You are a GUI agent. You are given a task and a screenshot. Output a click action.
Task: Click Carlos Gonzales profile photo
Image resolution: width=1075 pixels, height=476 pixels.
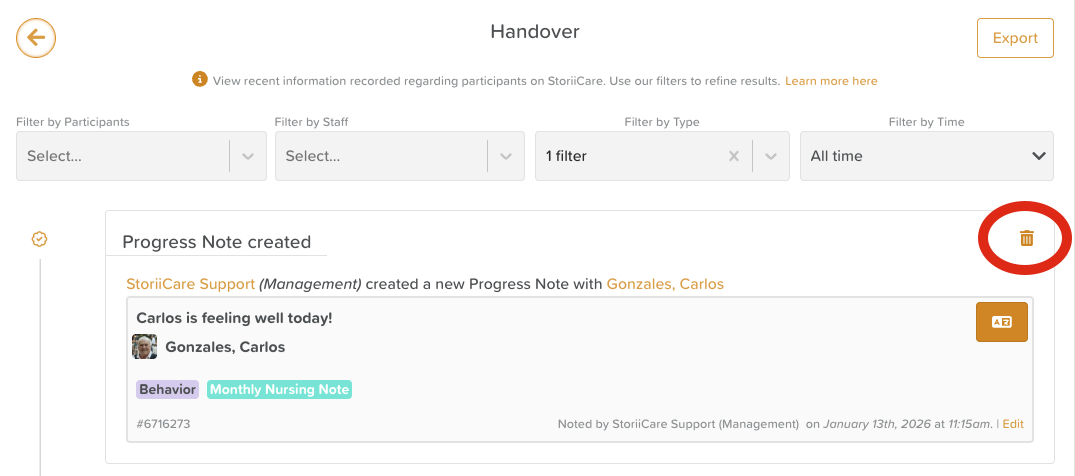[145, 347]
